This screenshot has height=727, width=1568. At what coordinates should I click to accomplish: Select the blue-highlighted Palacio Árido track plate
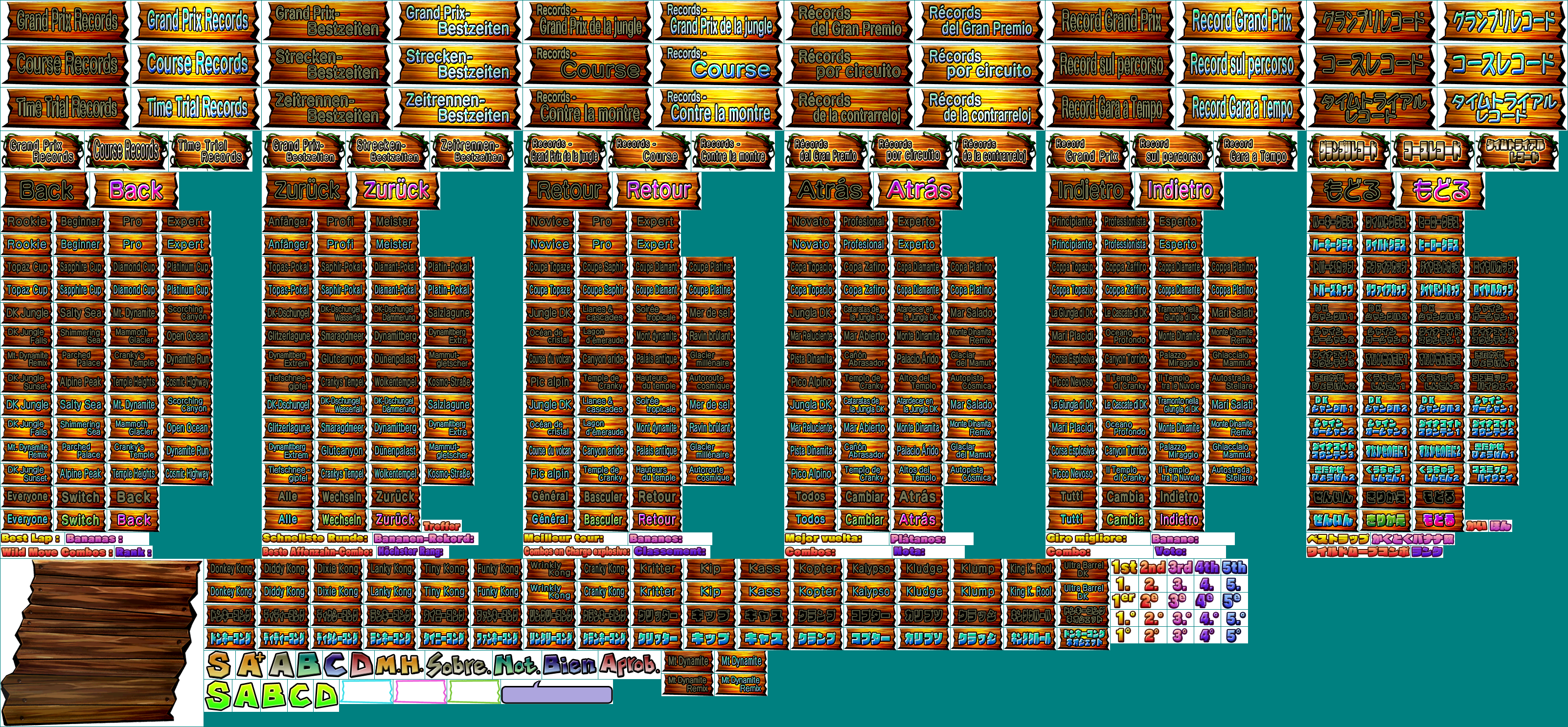917,451
